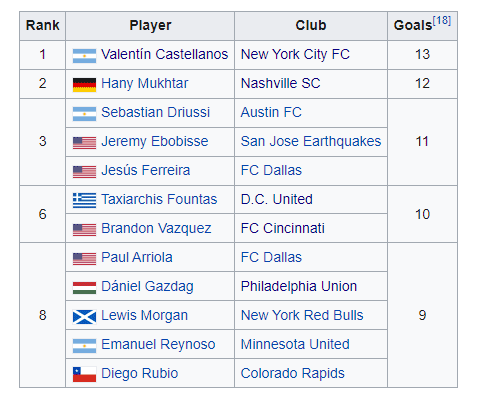The width and height of the screenshot is (500, 401).
Task: Click the New York Red Bulls link
Action: click(302, 315)
